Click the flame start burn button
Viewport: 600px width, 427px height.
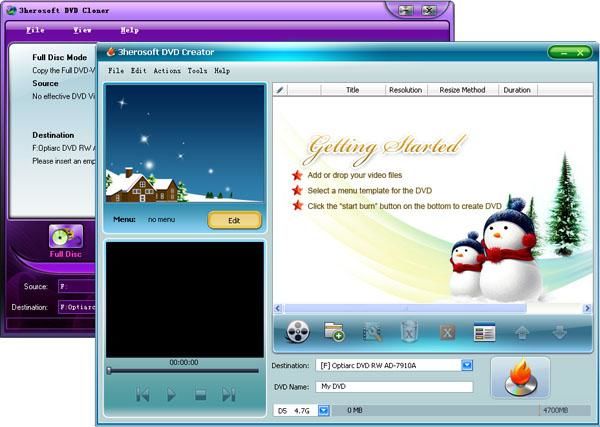coord(520,378)
